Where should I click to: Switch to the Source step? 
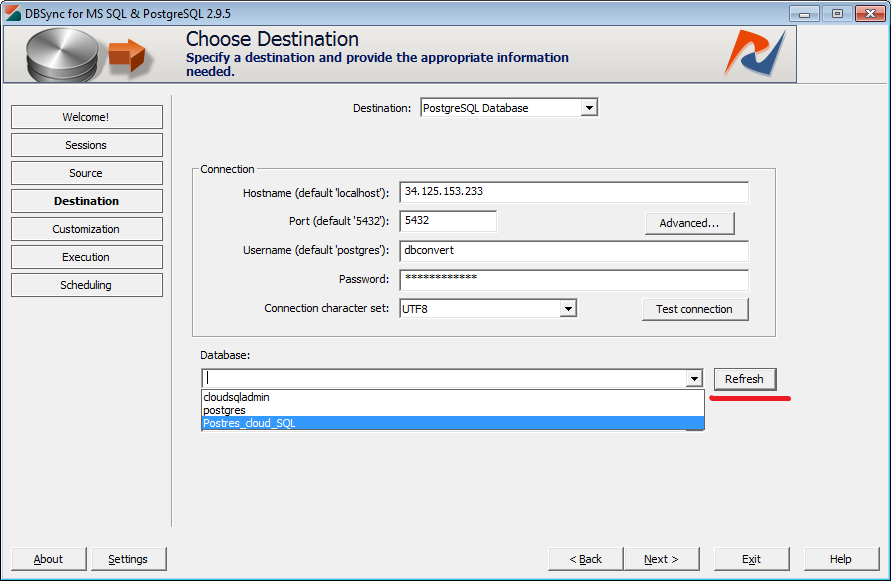point(86,173)
